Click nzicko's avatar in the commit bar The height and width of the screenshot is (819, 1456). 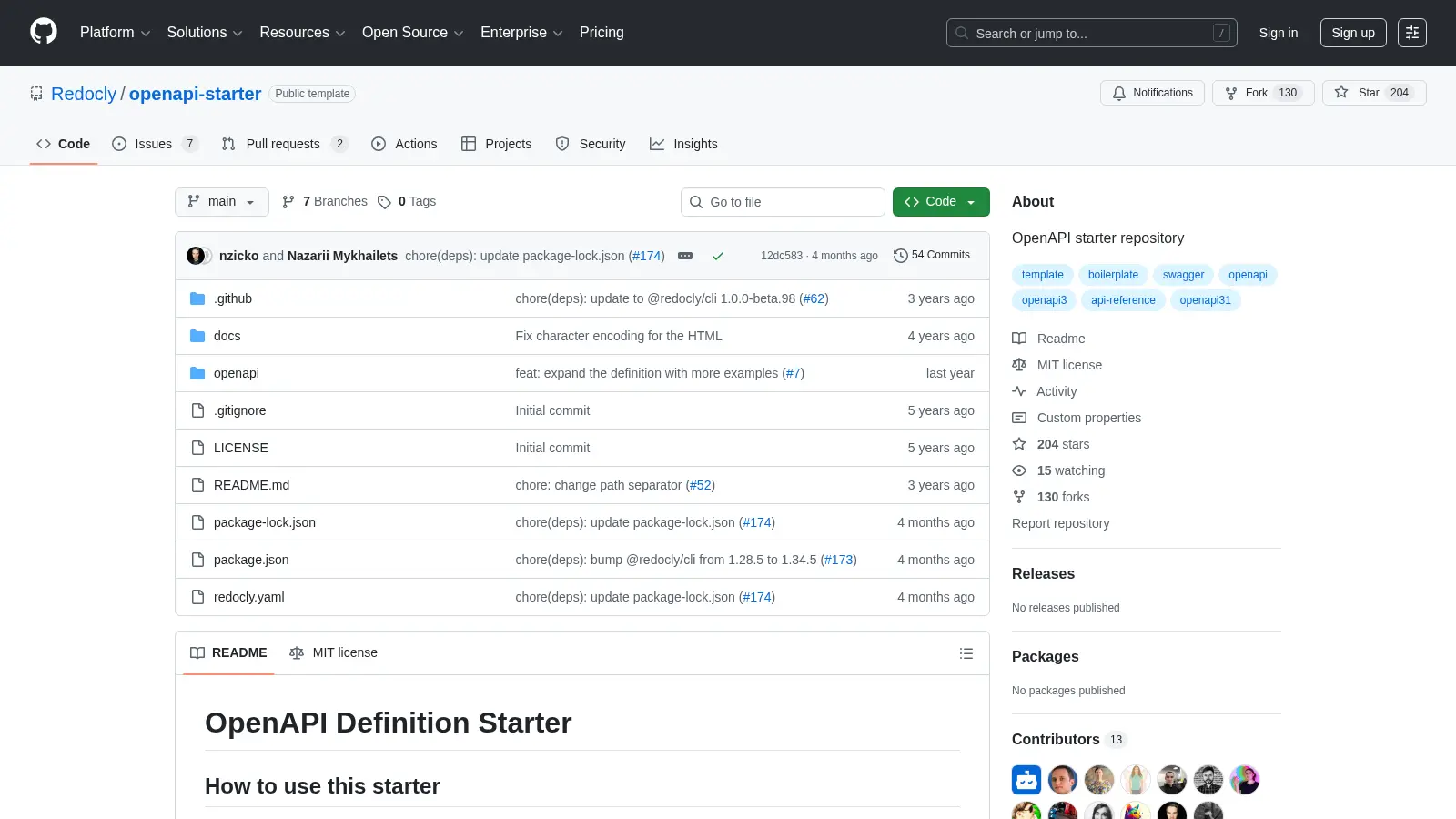pyautogui.click(x=196, y=256)
